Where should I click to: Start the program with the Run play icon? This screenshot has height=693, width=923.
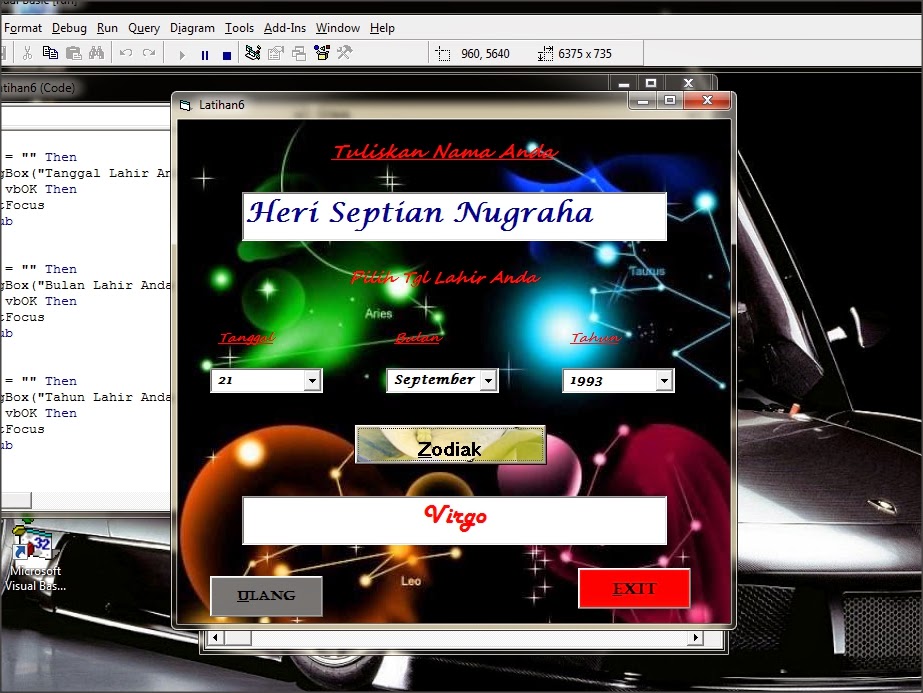pyautogui.click(x=181, y=53)
